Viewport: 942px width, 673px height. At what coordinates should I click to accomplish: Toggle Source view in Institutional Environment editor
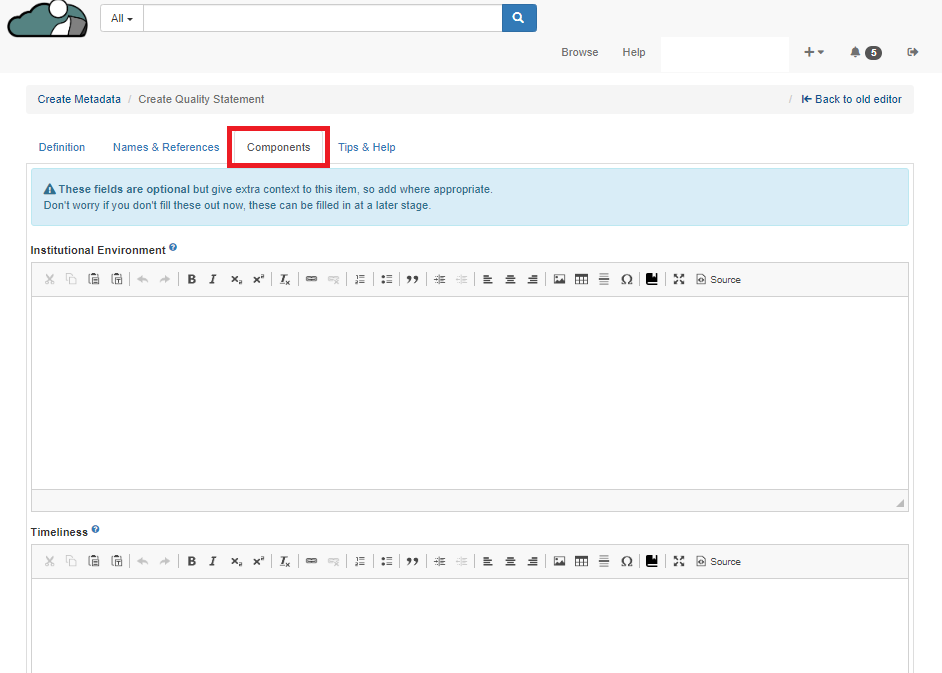[718, 280]
